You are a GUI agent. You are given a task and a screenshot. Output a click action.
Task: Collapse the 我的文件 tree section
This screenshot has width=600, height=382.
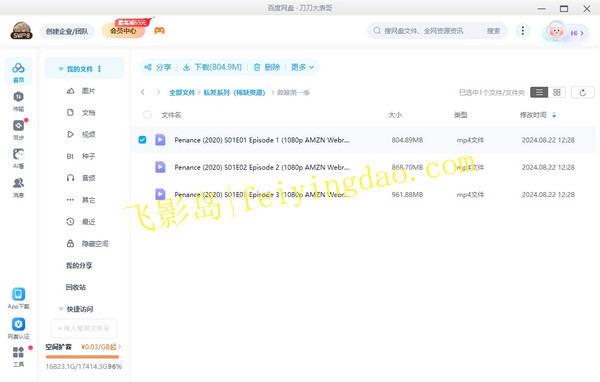61,69
